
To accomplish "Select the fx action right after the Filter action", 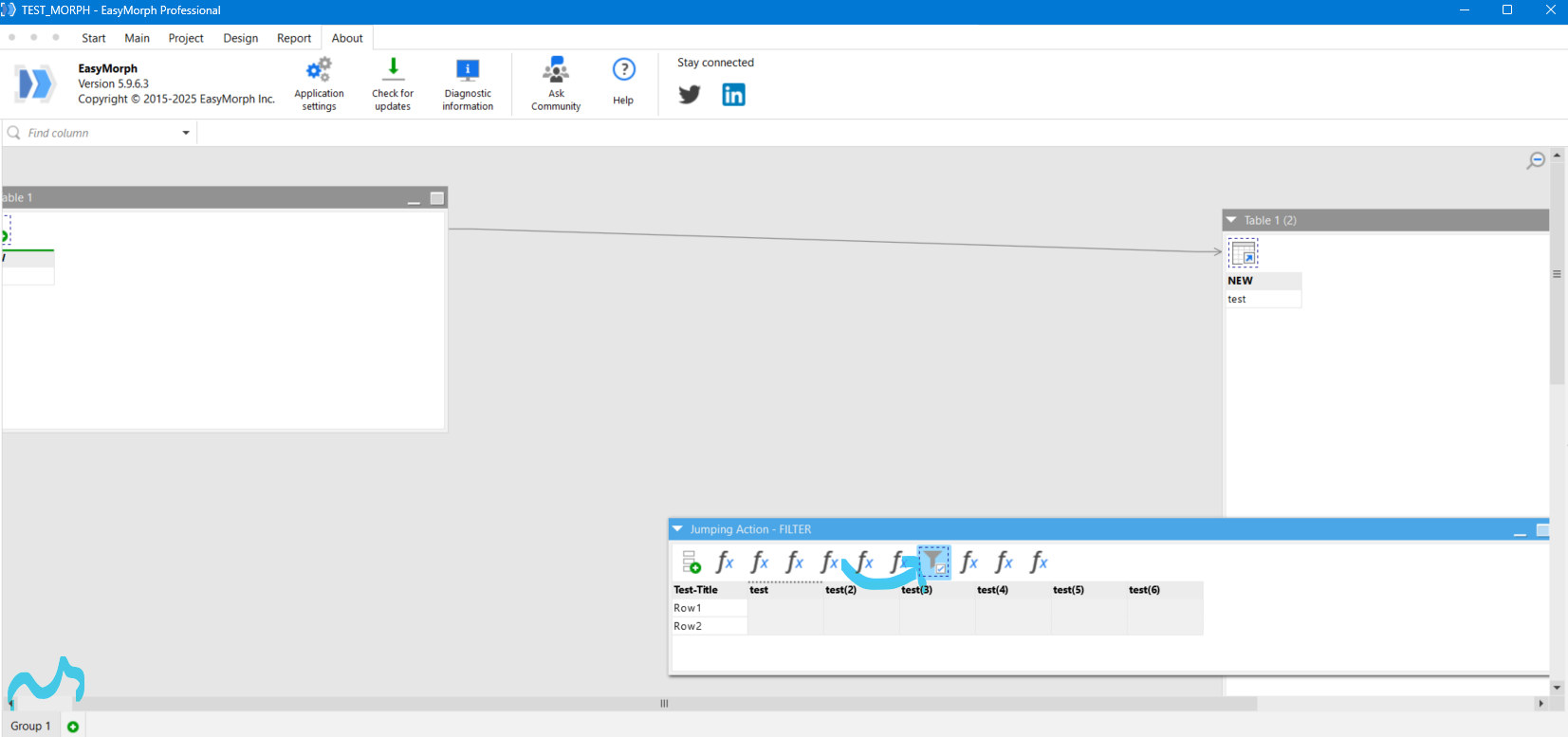I will coord(968,562).
